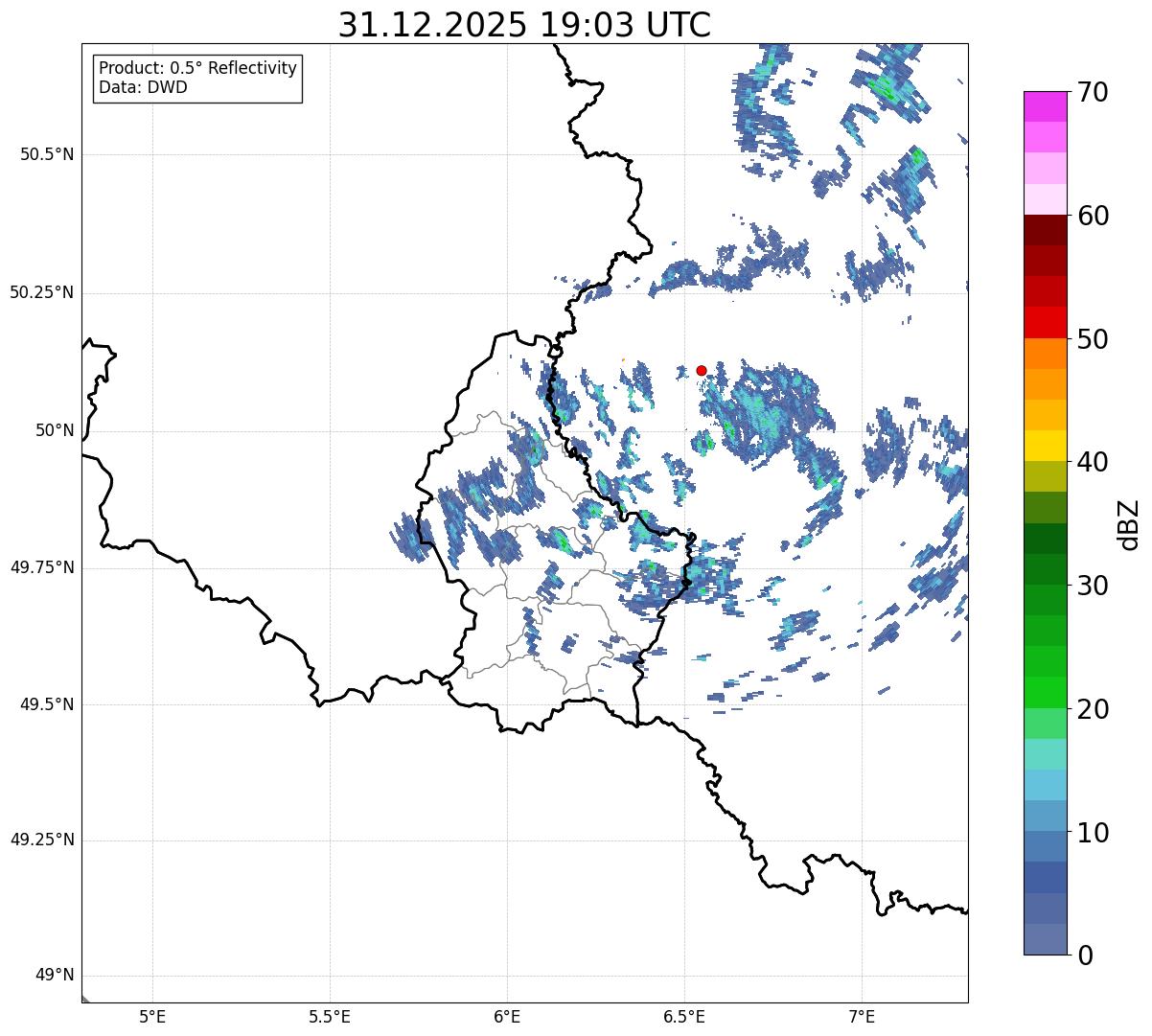
Task: Click the colorbar tick value 20
Action: pos(1093,709)
